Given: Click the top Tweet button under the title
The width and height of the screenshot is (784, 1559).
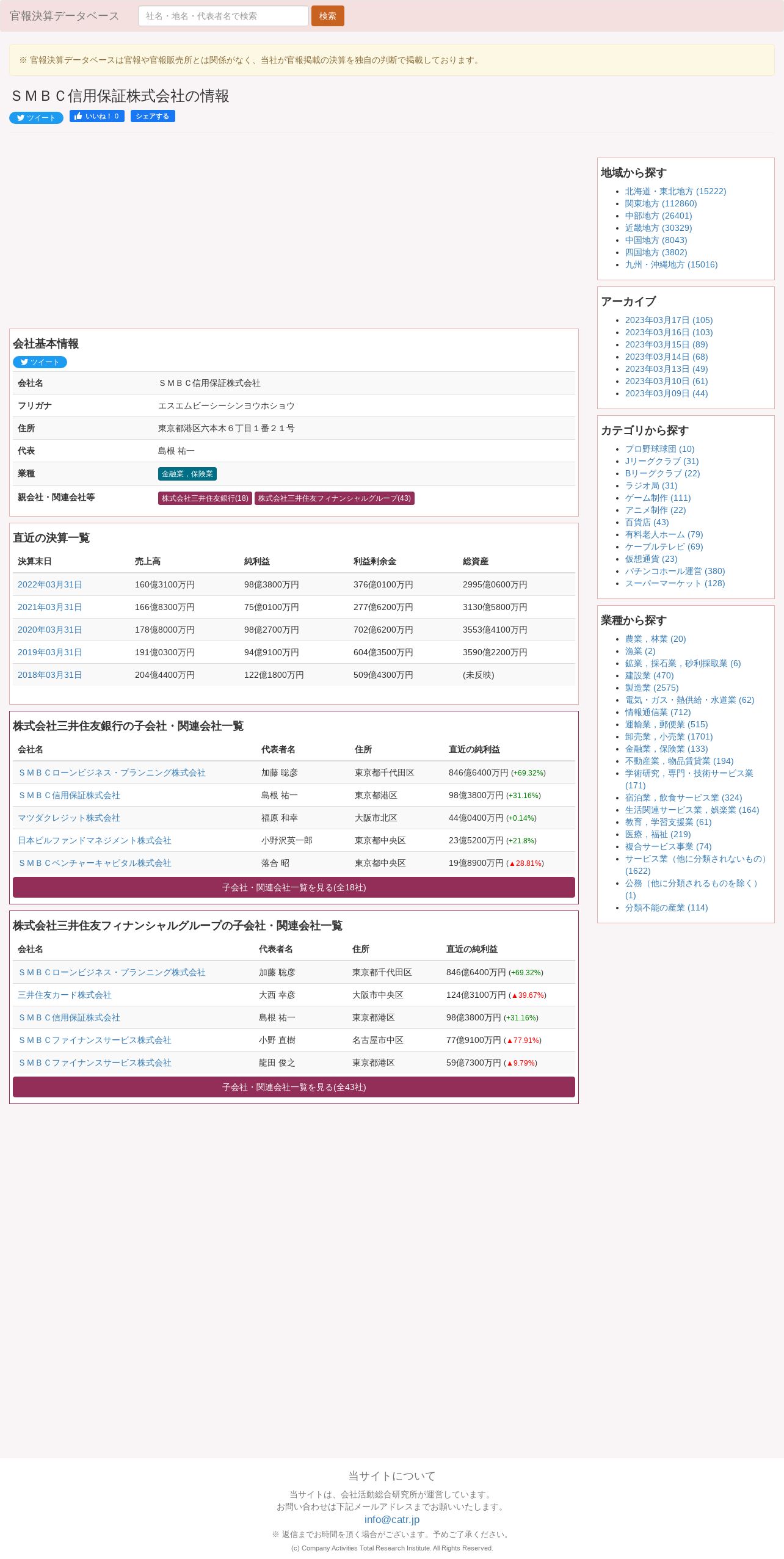Looking at the screenshot, I should 36,118.
